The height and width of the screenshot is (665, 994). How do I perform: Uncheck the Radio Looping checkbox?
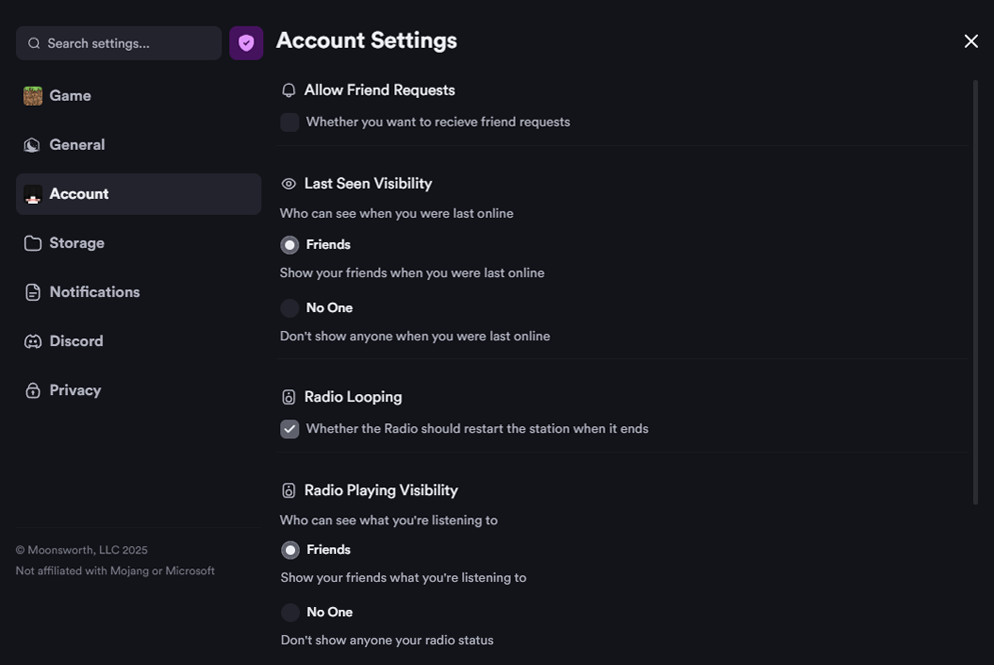pyautogui.click(x=290, y=429)
